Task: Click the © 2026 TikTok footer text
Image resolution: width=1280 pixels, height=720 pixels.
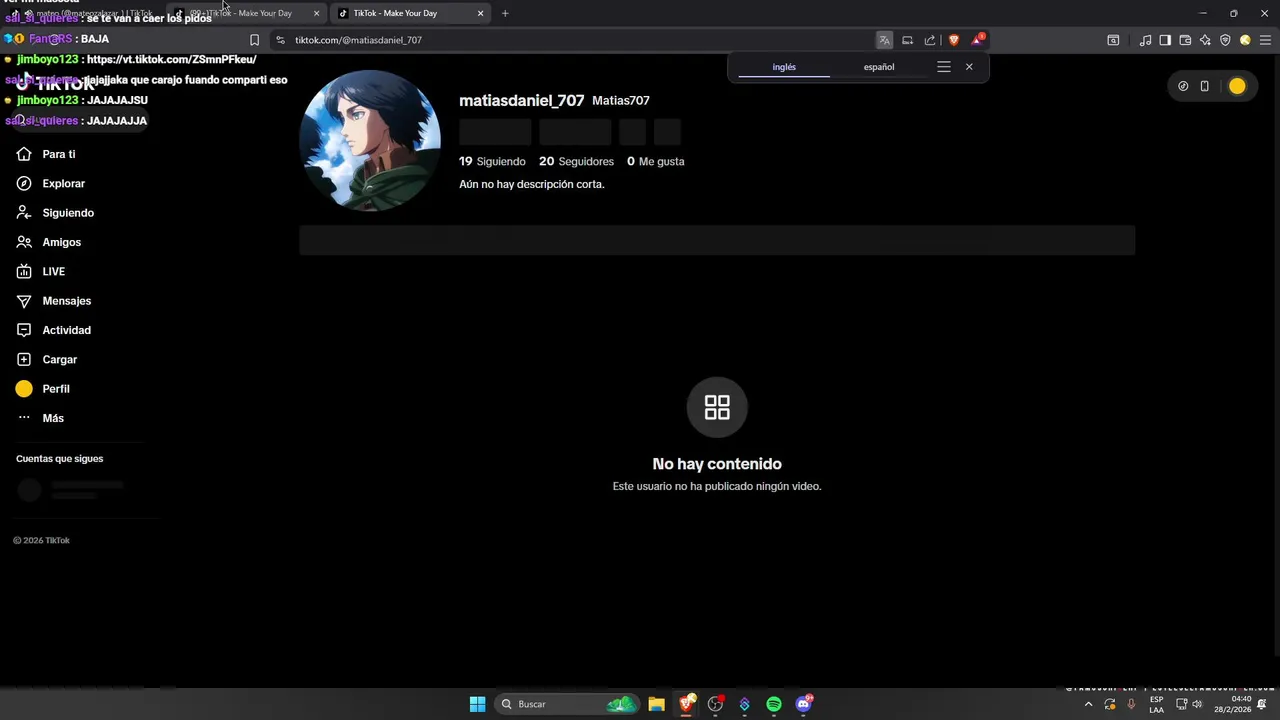Action: coord(41,540)
